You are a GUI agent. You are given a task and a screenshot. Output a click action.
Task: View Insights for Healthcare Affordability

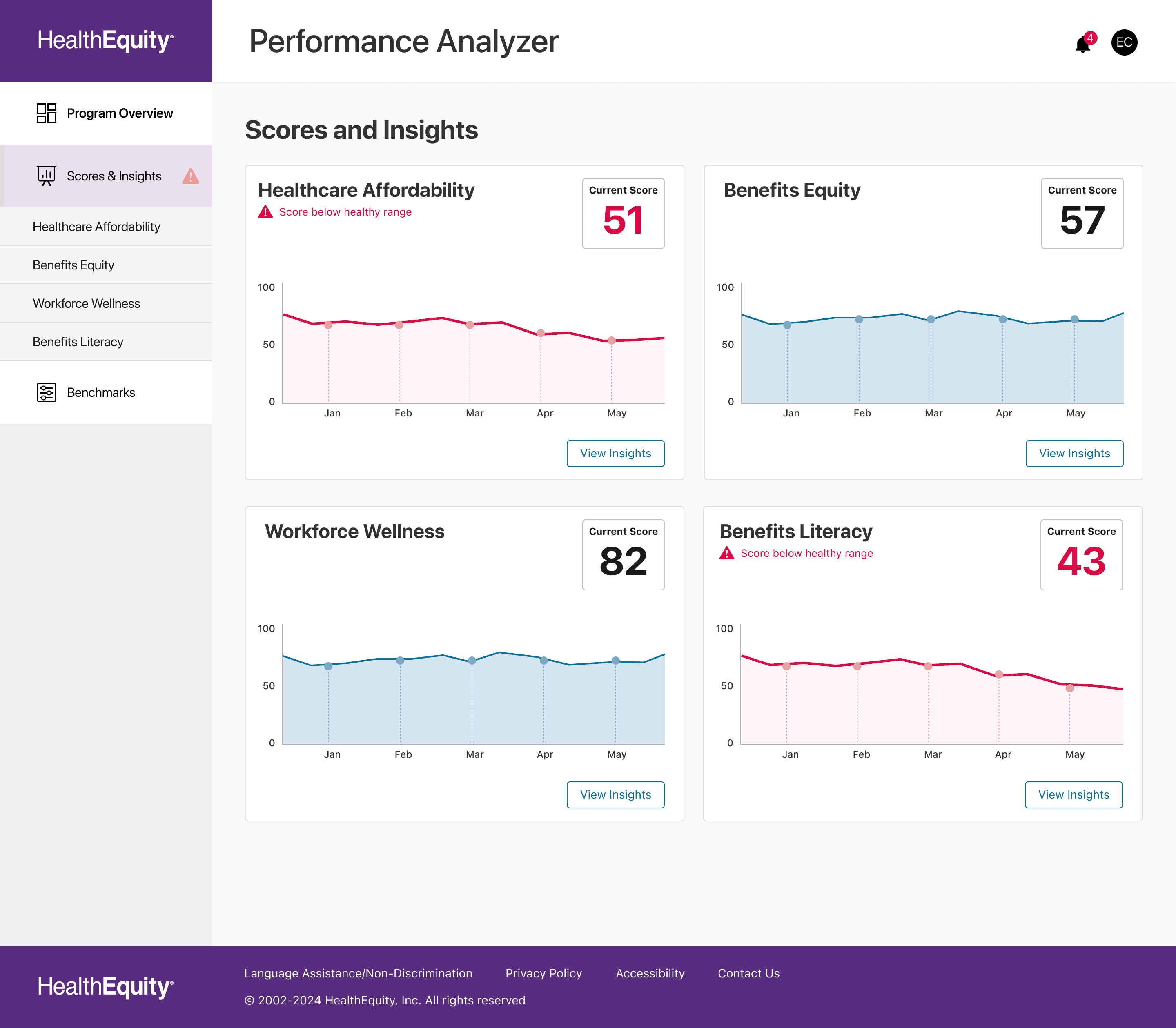tap(615, 453)
